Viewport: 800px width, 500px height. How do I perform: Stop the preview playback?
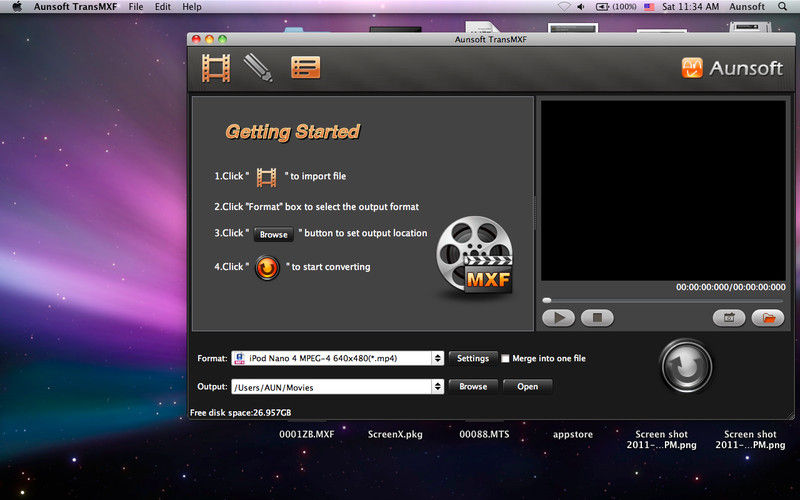(597, 318)
